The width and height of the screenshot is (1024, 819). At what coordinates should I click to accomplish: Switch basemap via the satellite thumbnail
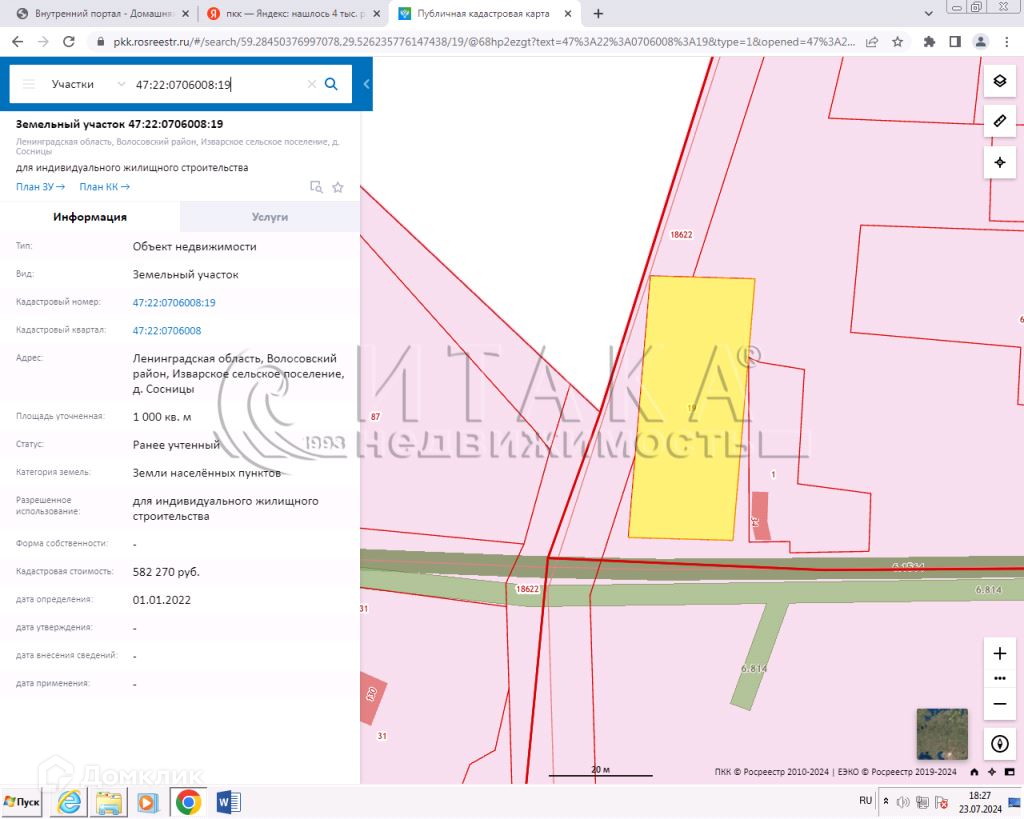(x=942, y=735)
